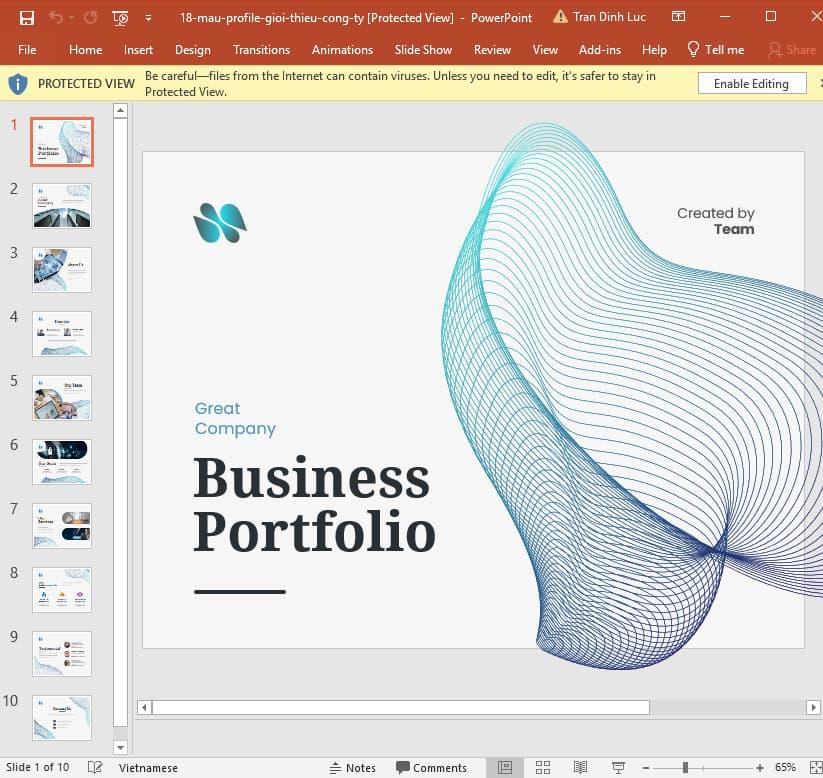Toggle the Comments pane

[x=432, y=767]
